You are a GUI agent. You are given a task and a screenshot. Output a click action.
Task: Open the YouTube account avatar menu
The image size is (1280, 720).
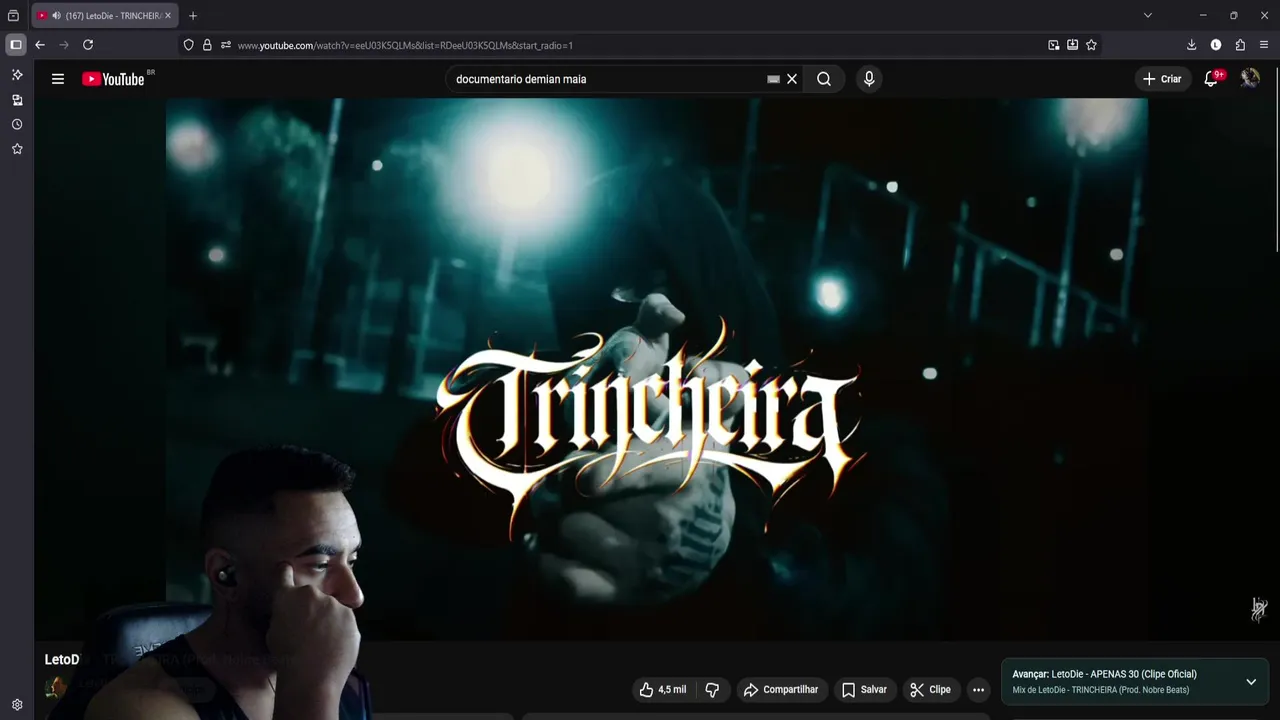1250,78
